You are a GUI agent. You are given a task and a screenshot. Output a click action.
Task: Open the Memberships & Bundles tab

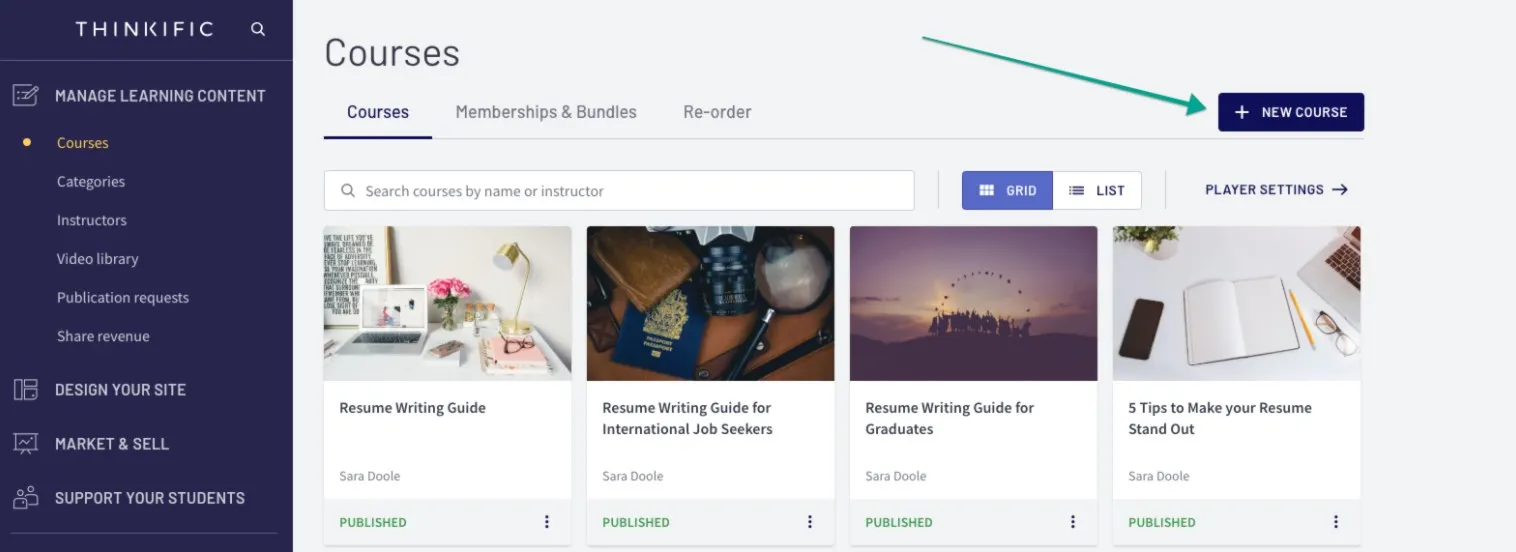[x=546, y=112]
